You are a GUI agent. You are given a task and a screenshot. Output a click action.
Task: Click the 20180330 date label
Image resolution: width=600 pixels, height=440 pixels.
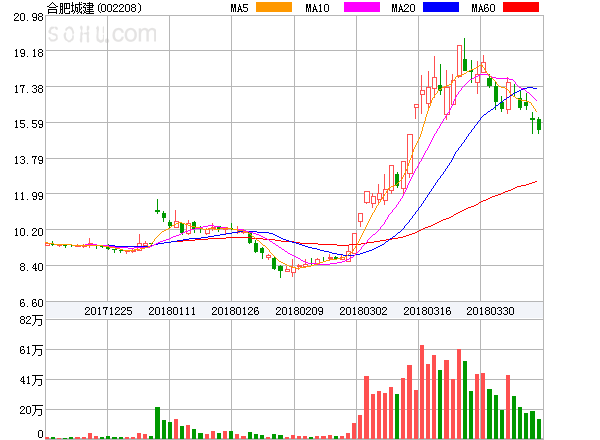pyautogui.click(x=490, y=311)
